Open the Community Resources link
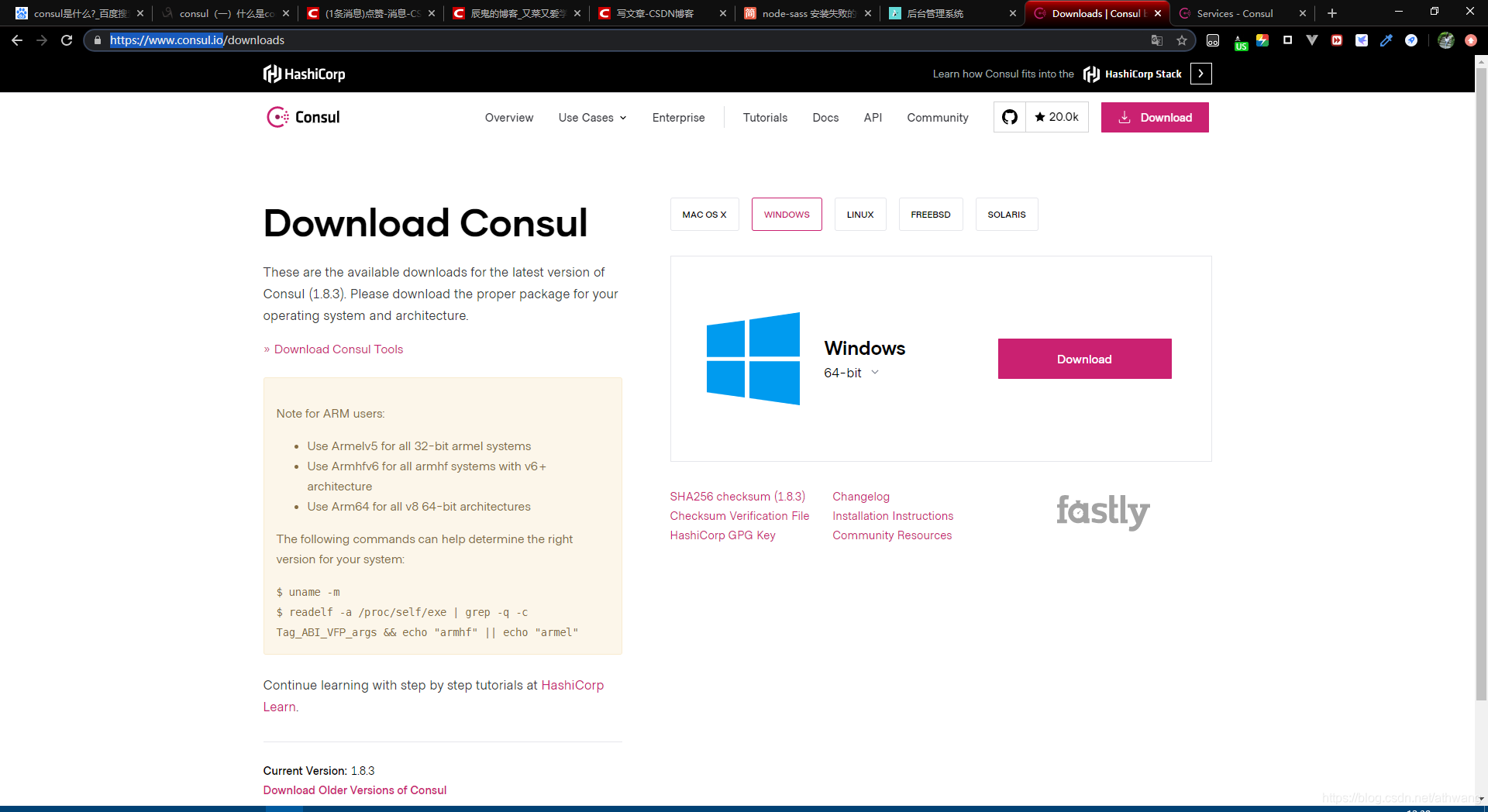This screenshot has height=812, width=1488. click(x=892, y=535)
